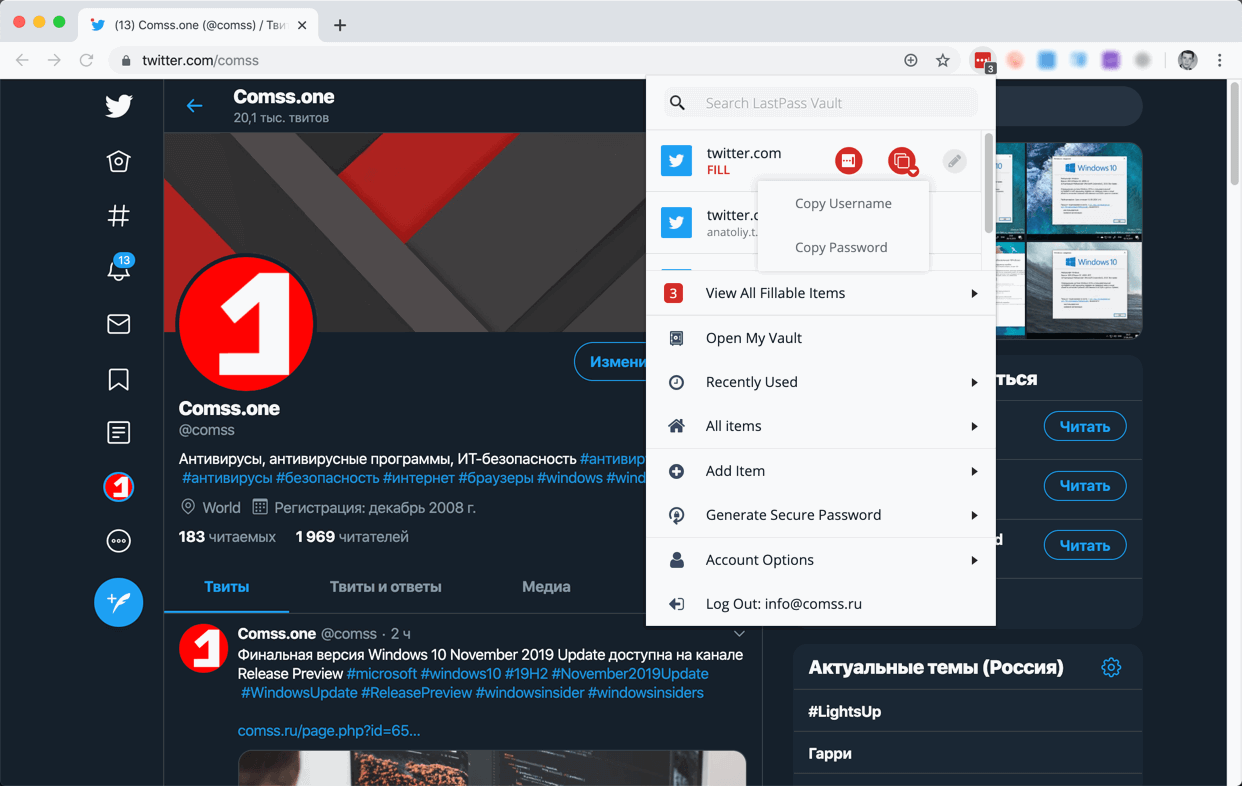
Task: Select the first twitter.com vault entry
Action: [743, 160]
